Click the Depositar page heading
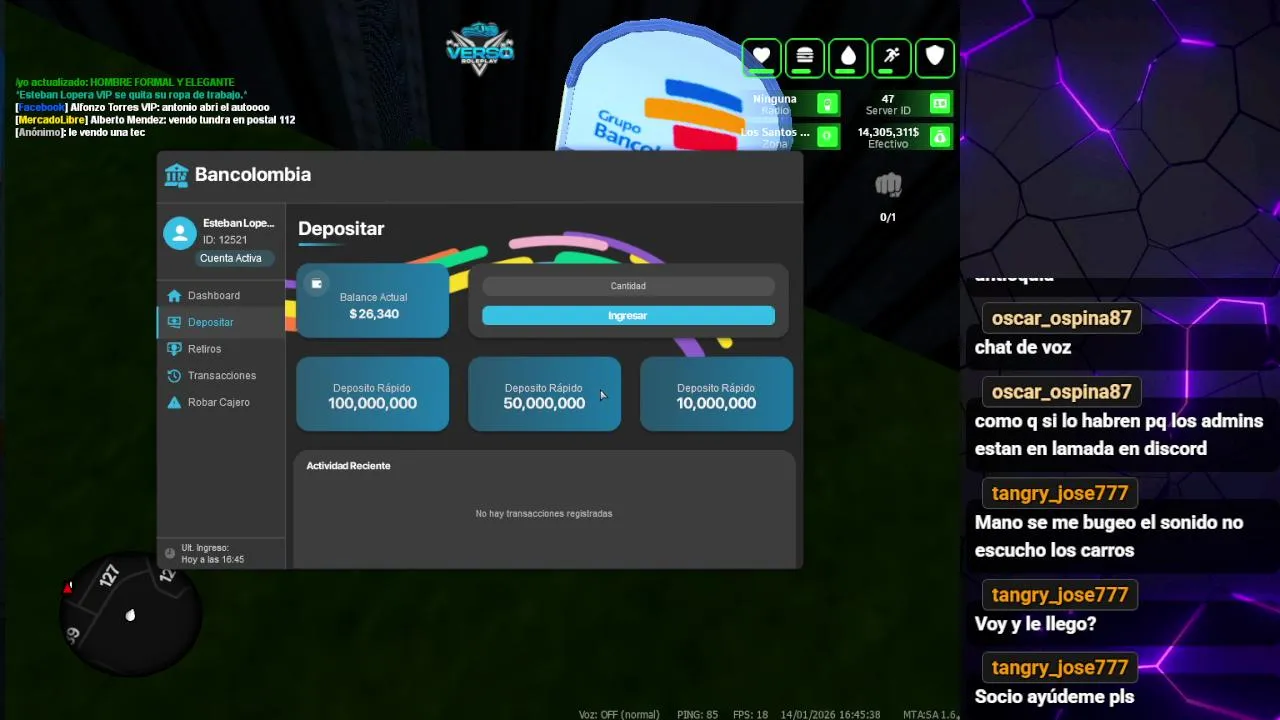1280x720 pixels. click(341, 229)
